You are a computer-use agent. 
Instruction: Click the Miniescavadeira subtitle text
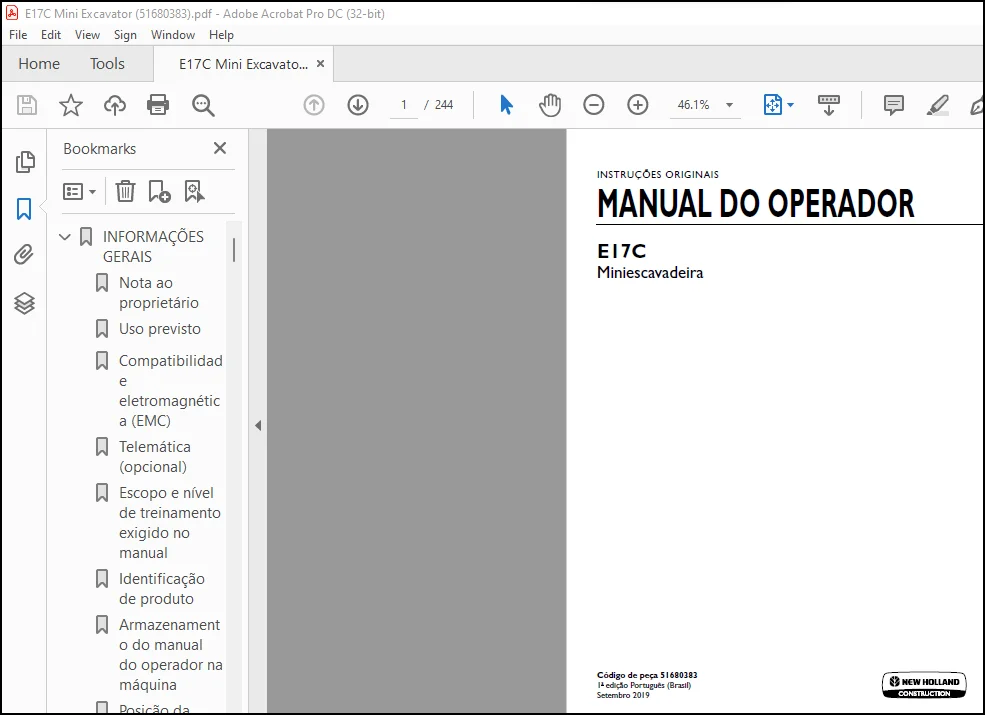tap(650, 273)
